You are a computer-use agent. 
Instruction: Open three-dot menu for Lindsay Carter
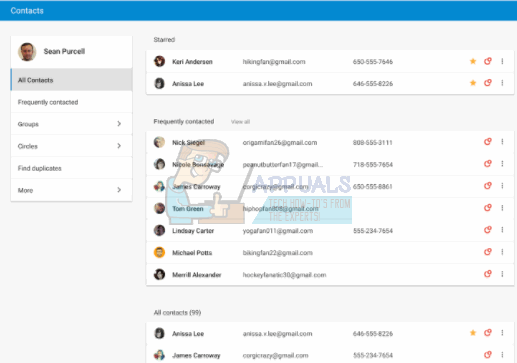(502, 230)
